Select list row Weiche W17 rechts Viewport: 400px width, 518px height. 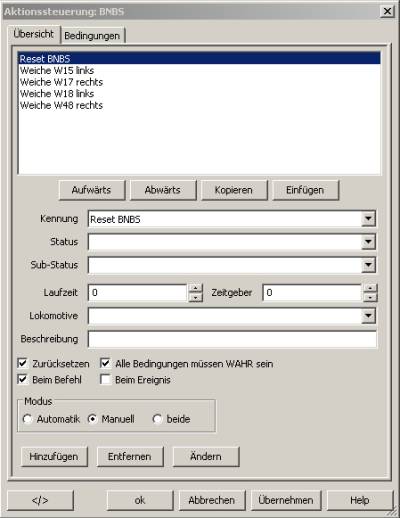(199, 82)
